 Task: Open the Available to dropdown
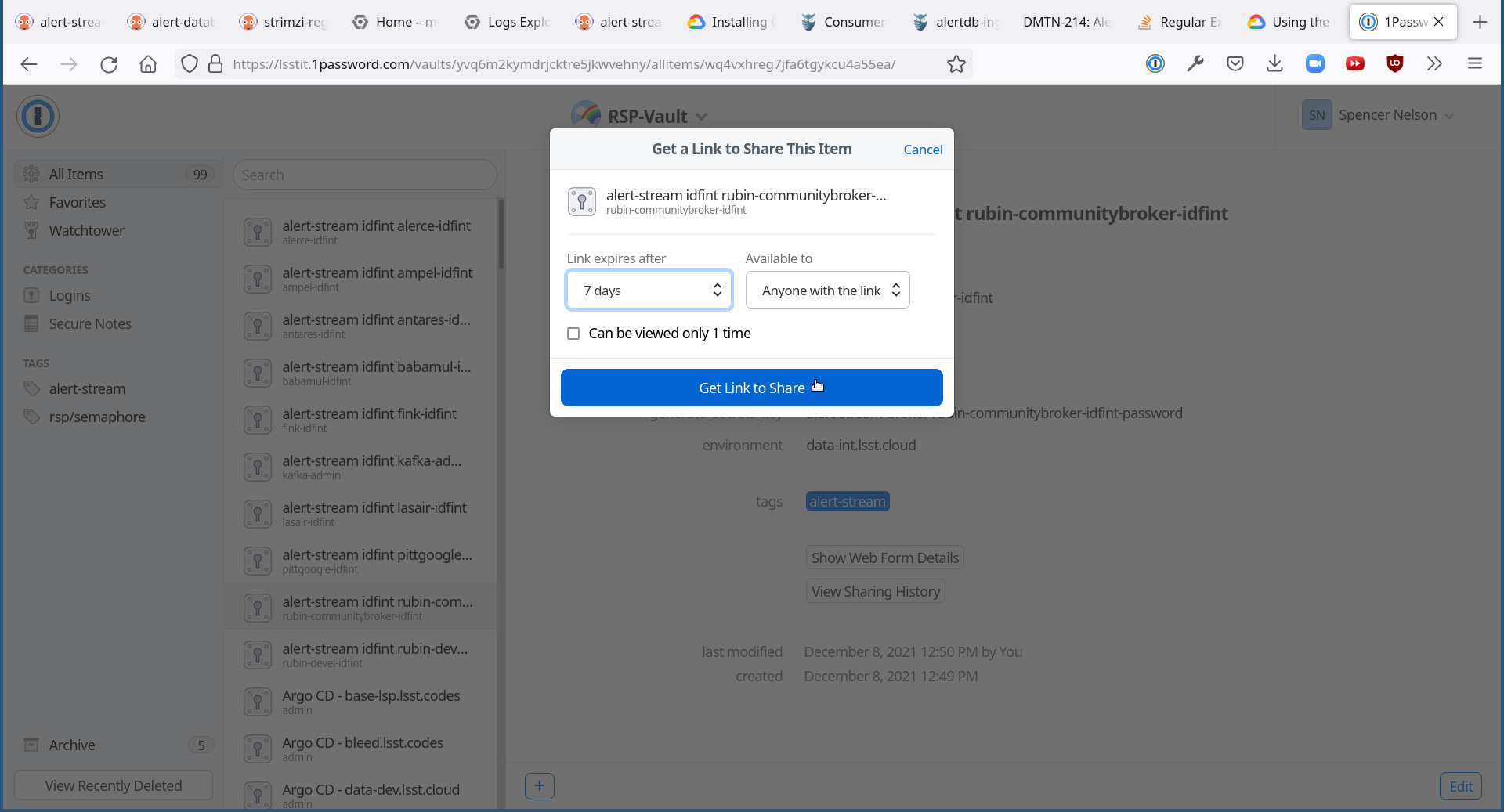827,291
